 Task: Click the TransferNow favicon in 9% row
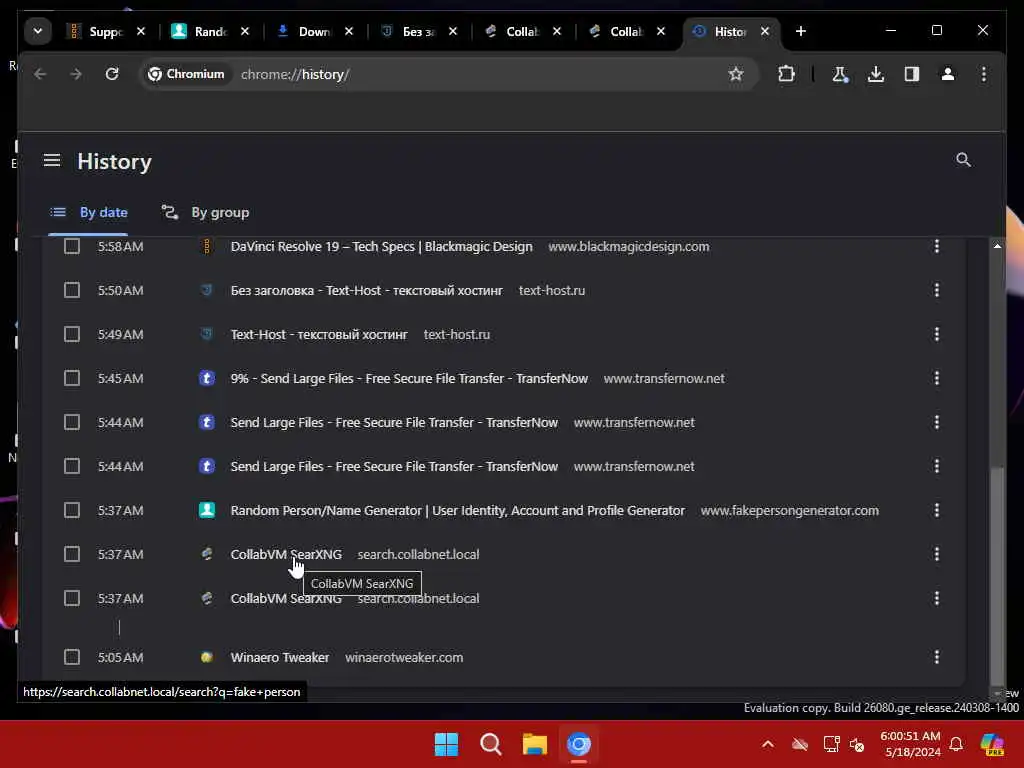click(206, 379)
